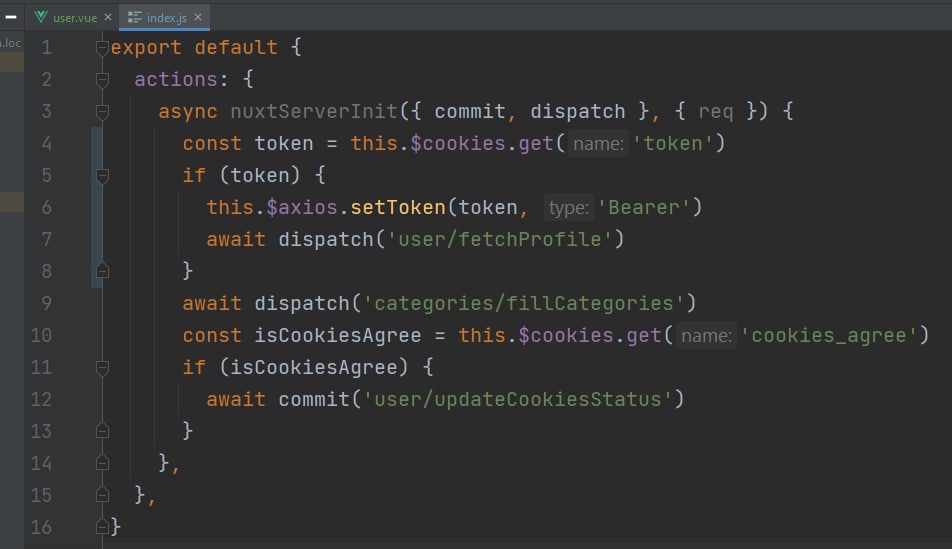Viewport: 952px width, 549px height.
Task: Click the 'Bearer' string literal
Action: [644, 208]
